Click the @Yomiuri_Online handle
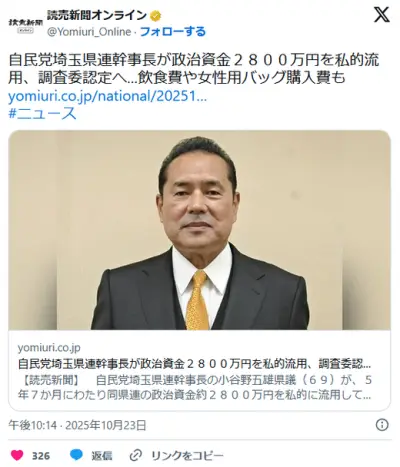The height and width of the screenshot is (467, 400). pos(89,32)
